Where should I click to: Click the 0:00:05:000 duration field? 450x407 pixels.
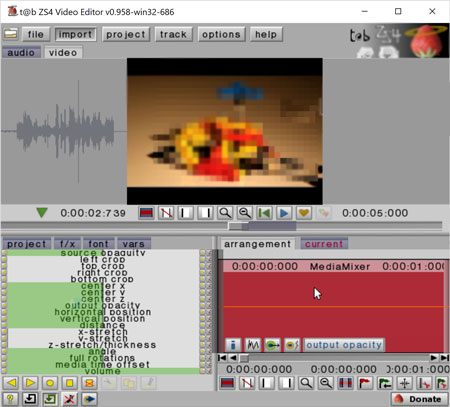(x=375, y=213)
